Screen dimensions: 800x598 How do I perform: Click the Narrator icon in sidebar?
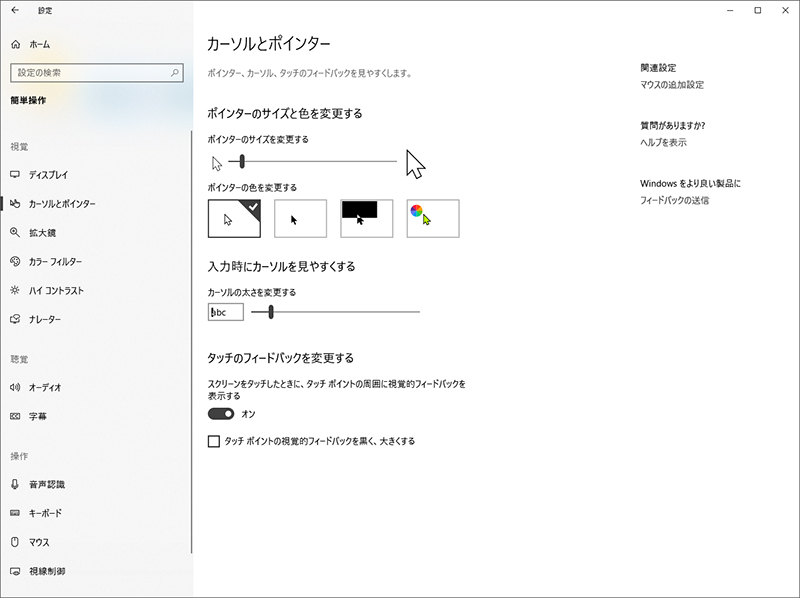(x=15, y=319)
